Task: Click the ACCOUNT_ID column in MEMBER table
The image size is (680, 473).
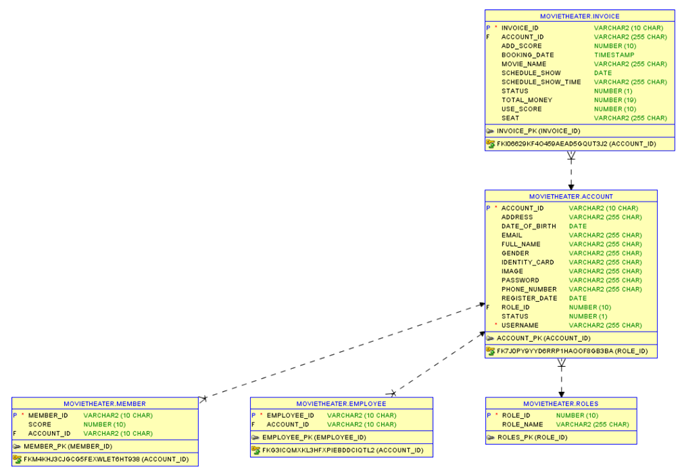Action: point(49,434)
